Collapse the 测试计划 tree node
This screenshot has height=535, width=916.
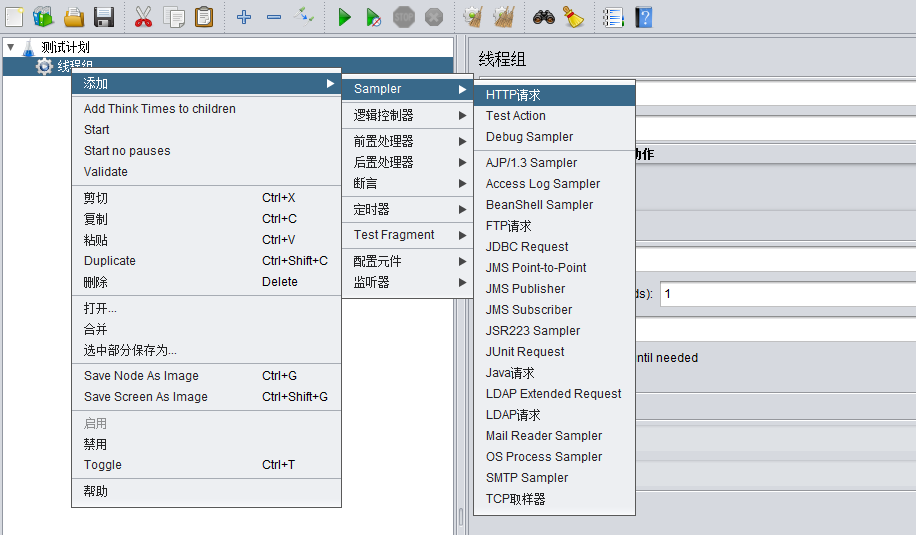11,47
